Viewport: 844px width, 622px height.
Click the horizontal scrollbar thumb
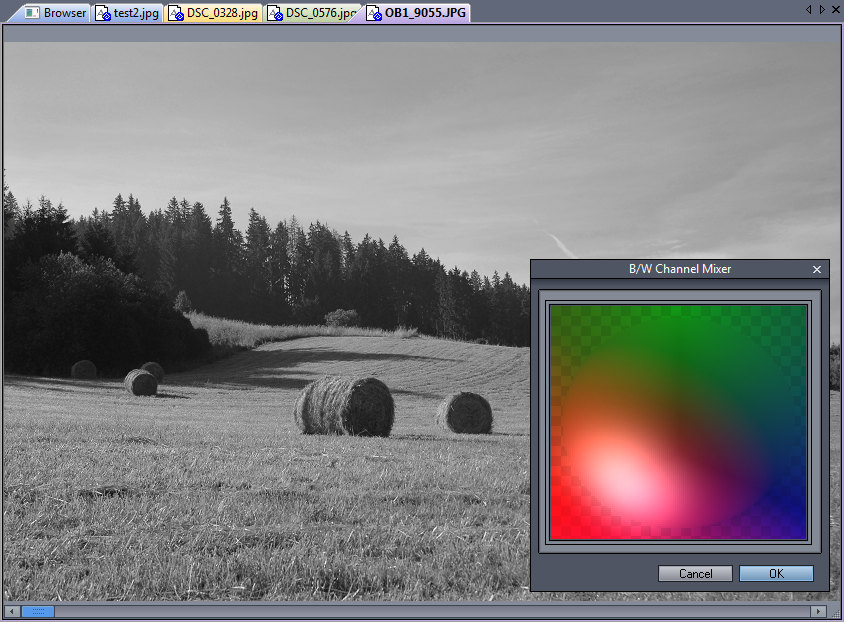coord(38,612)
